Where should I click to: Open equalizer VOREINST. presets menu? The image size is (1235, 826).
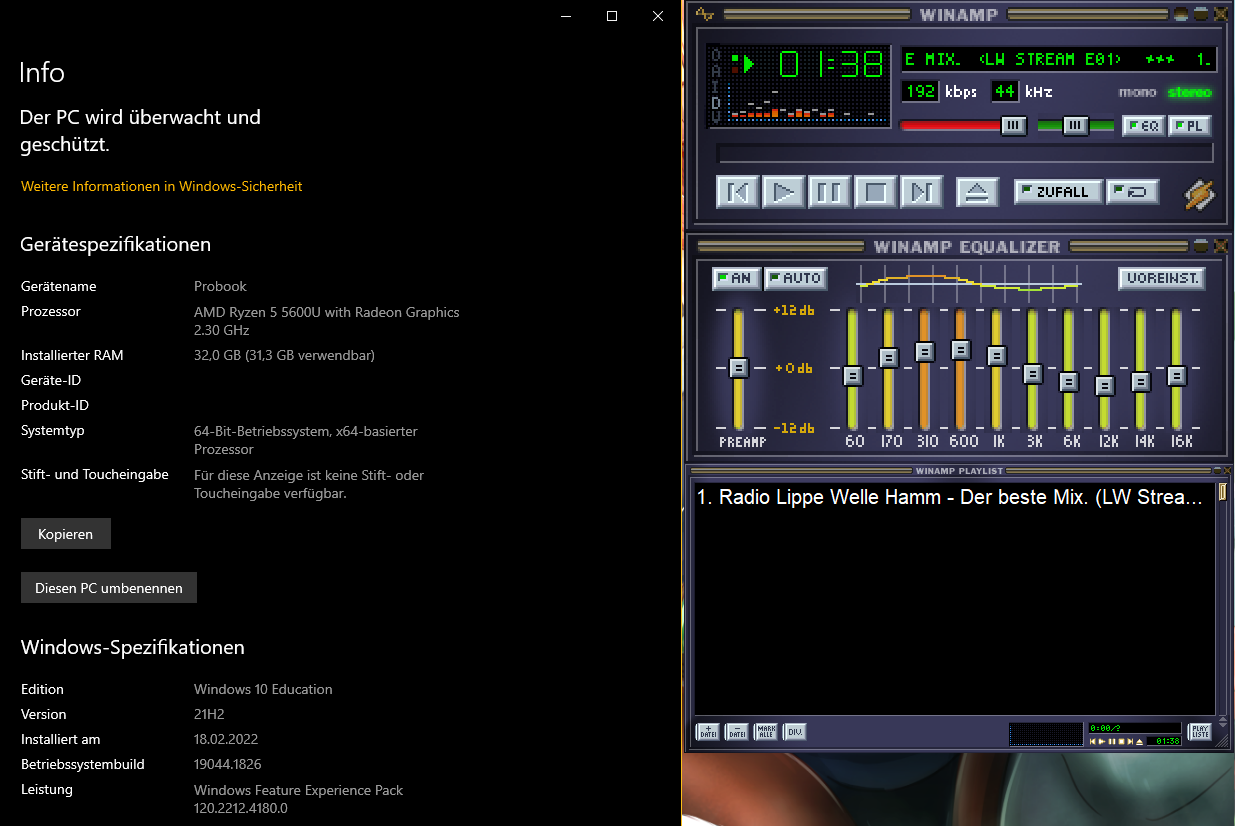pos(1161,278)
